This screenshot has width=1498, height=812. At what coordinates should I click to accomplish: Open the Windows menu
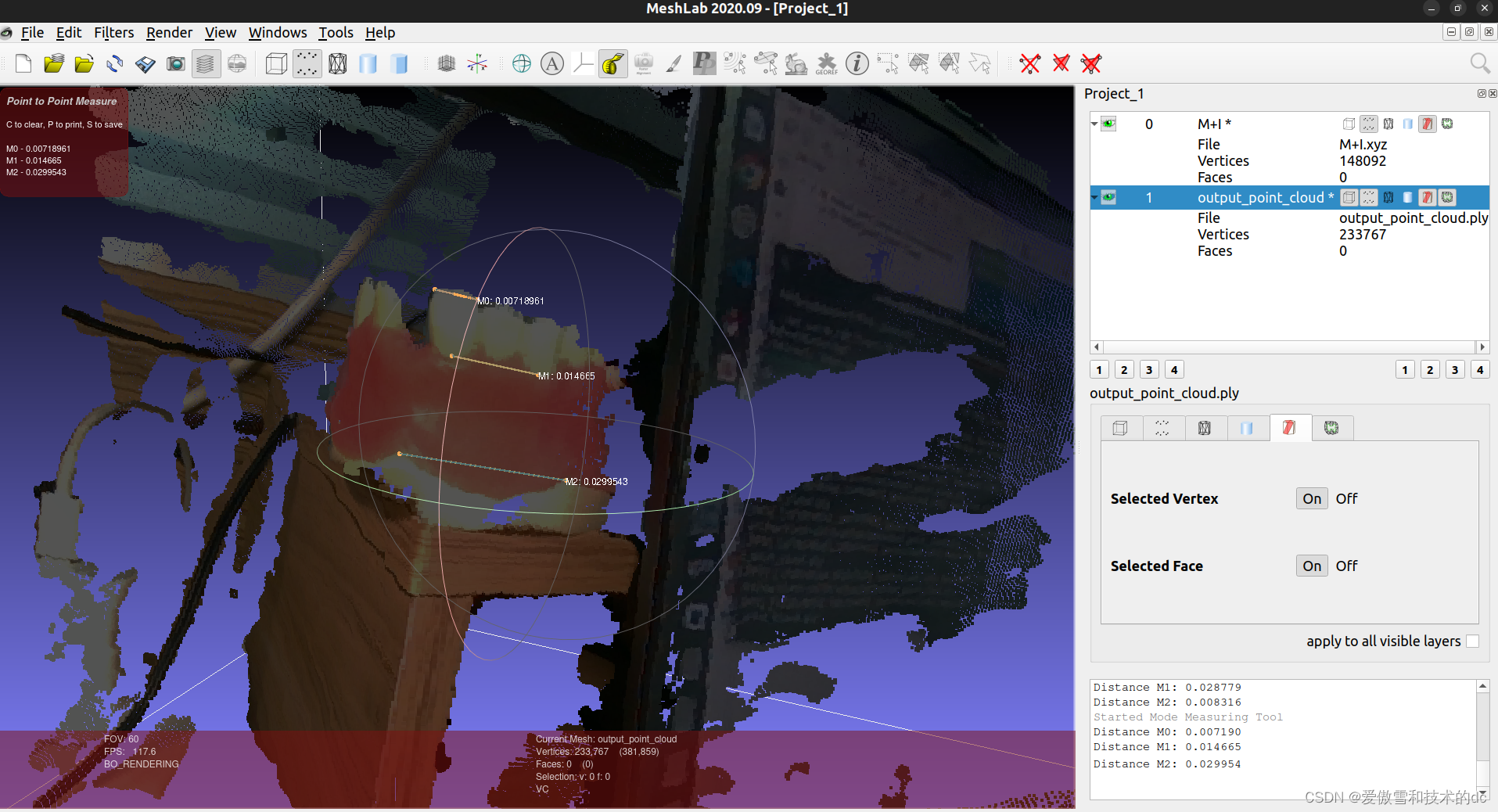coord(278,32)
